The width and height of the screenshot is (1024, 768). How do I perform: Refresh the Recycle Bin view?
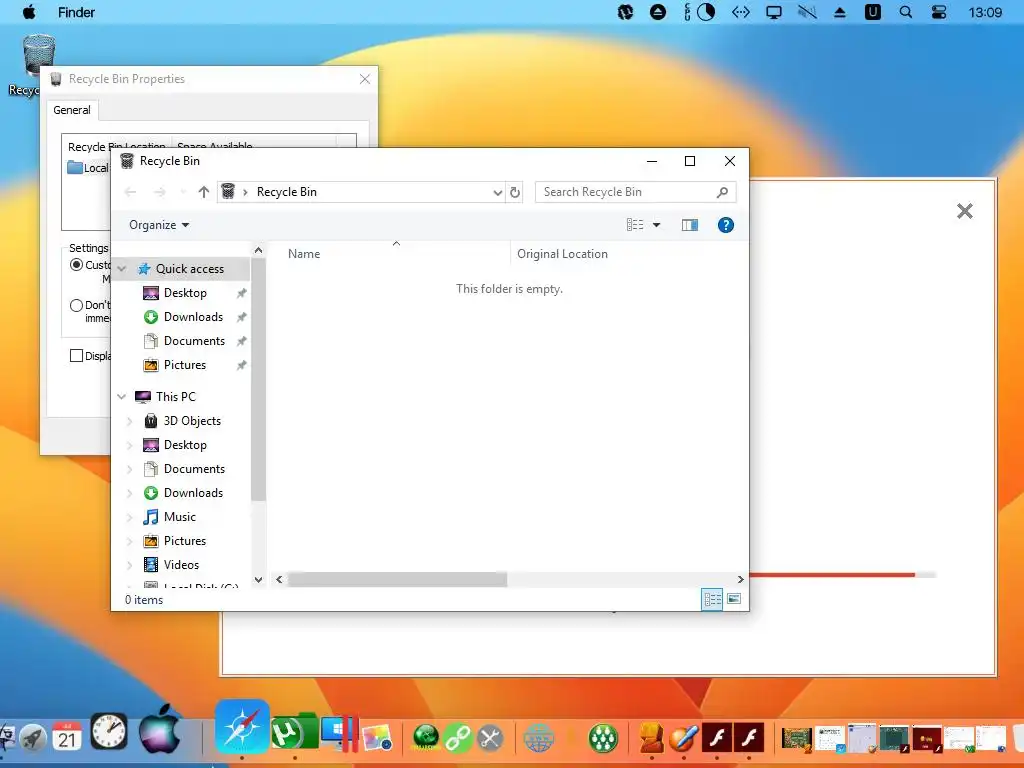(x=515, y=192)
